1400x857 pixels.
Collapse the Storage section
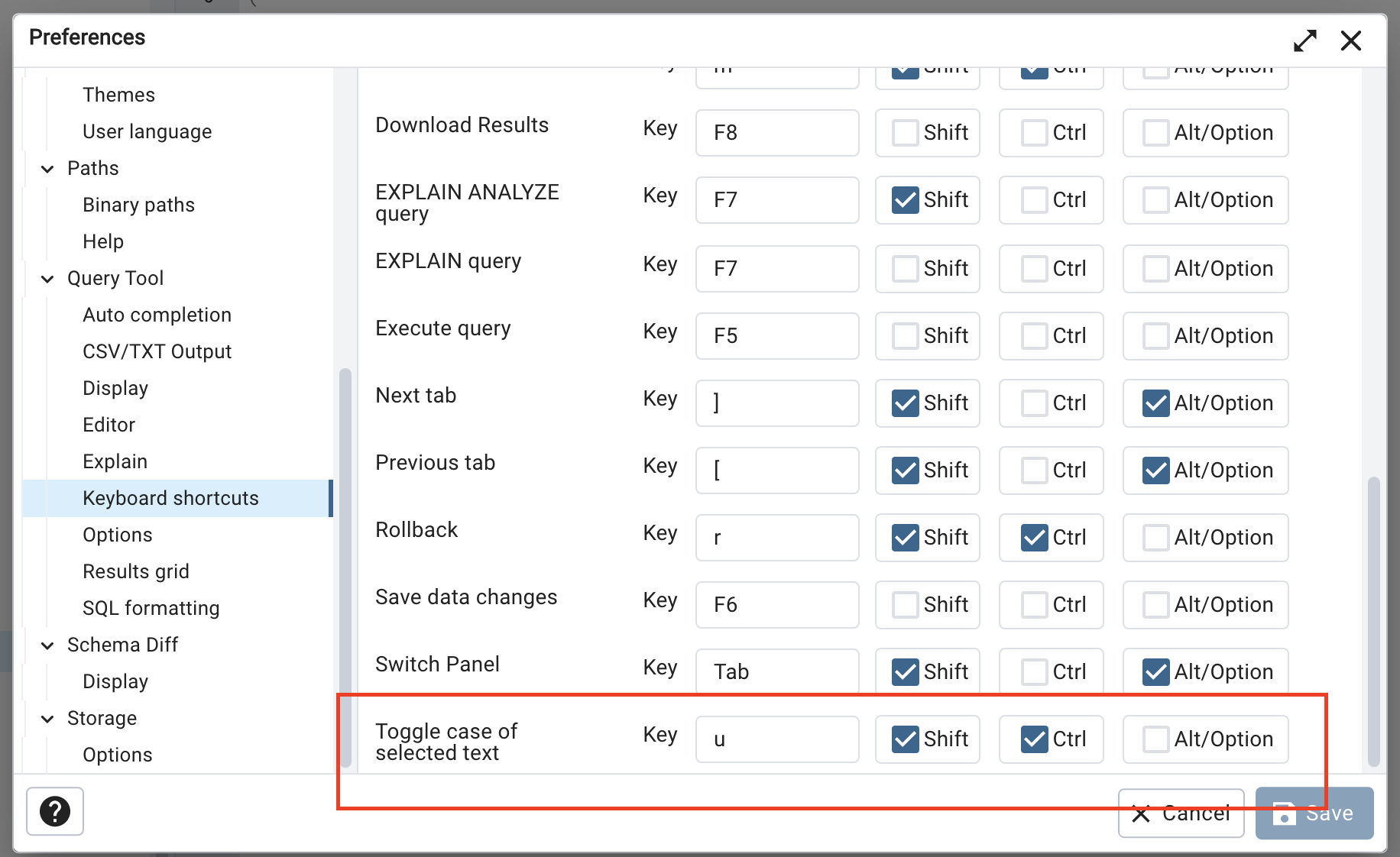(x=47, y=718)
